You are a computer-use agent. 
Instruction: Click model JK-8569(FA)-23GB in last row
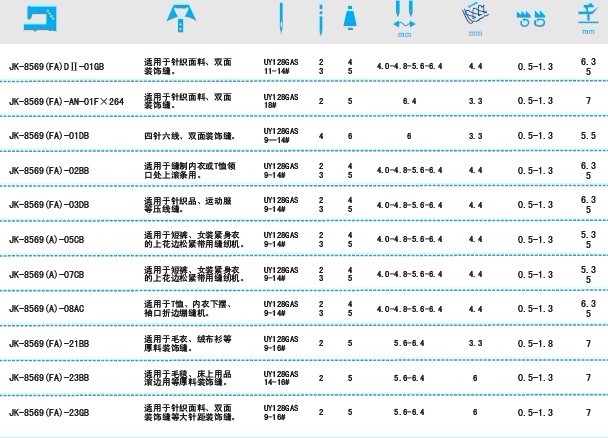pyautogui.click(x=48, y=412)
